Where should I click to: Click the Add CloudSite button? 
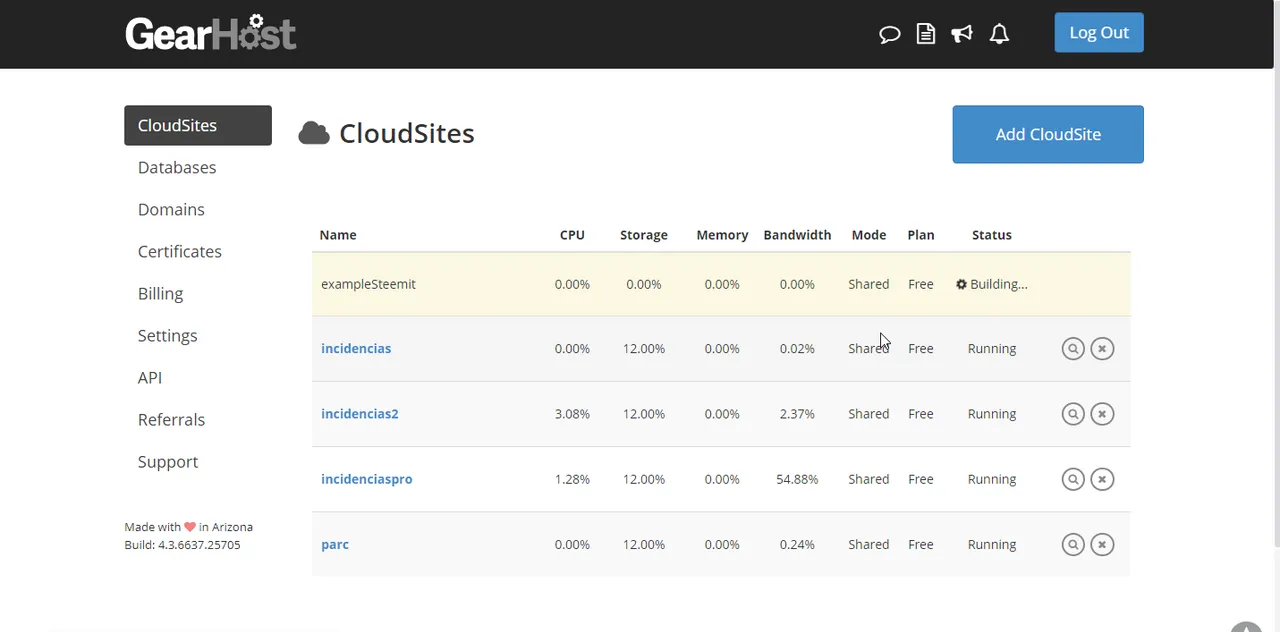point(1048,134)
